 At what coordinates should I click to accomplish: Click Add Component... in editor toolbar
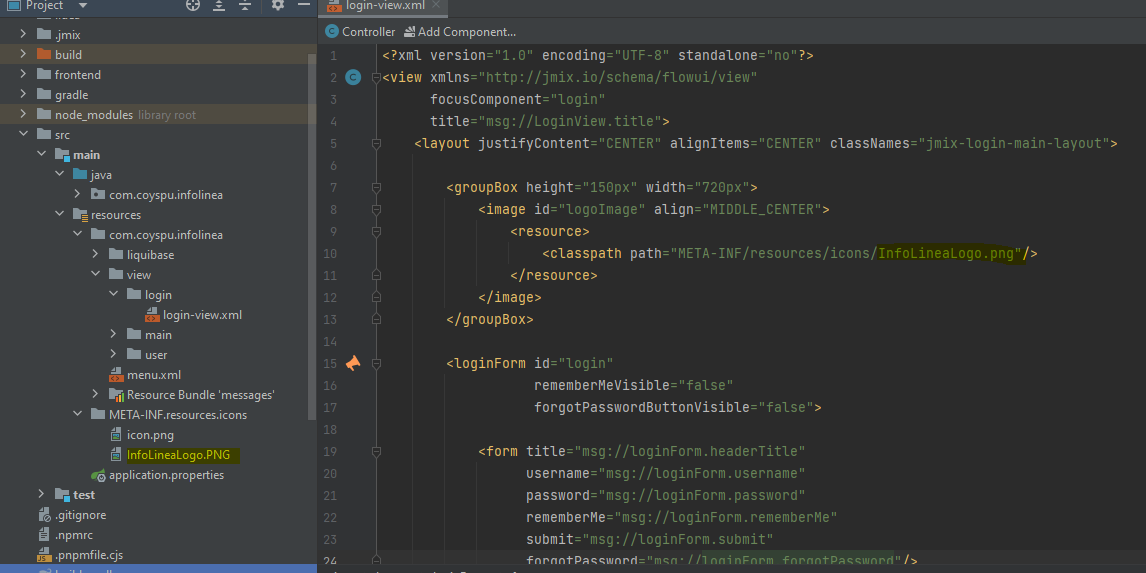click(460, 32)
